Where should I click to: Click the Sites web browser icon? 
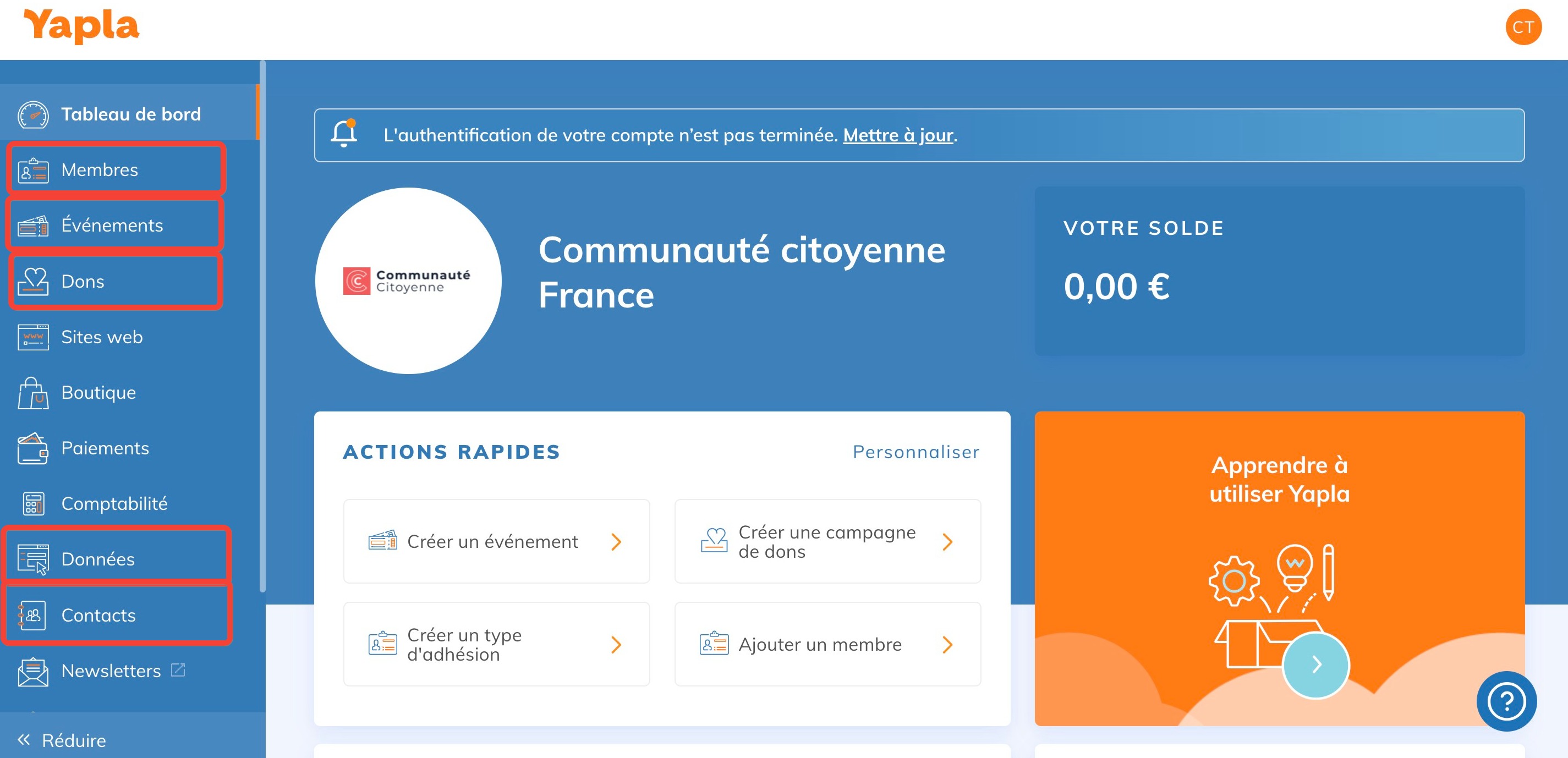[x=33, y=337]
